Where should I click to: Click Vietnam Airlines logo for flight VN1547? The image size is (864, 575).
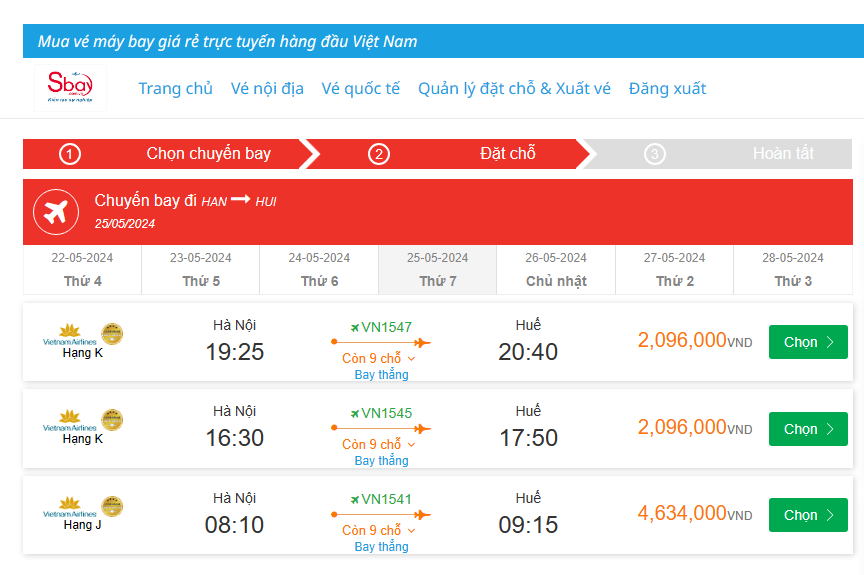68,333
